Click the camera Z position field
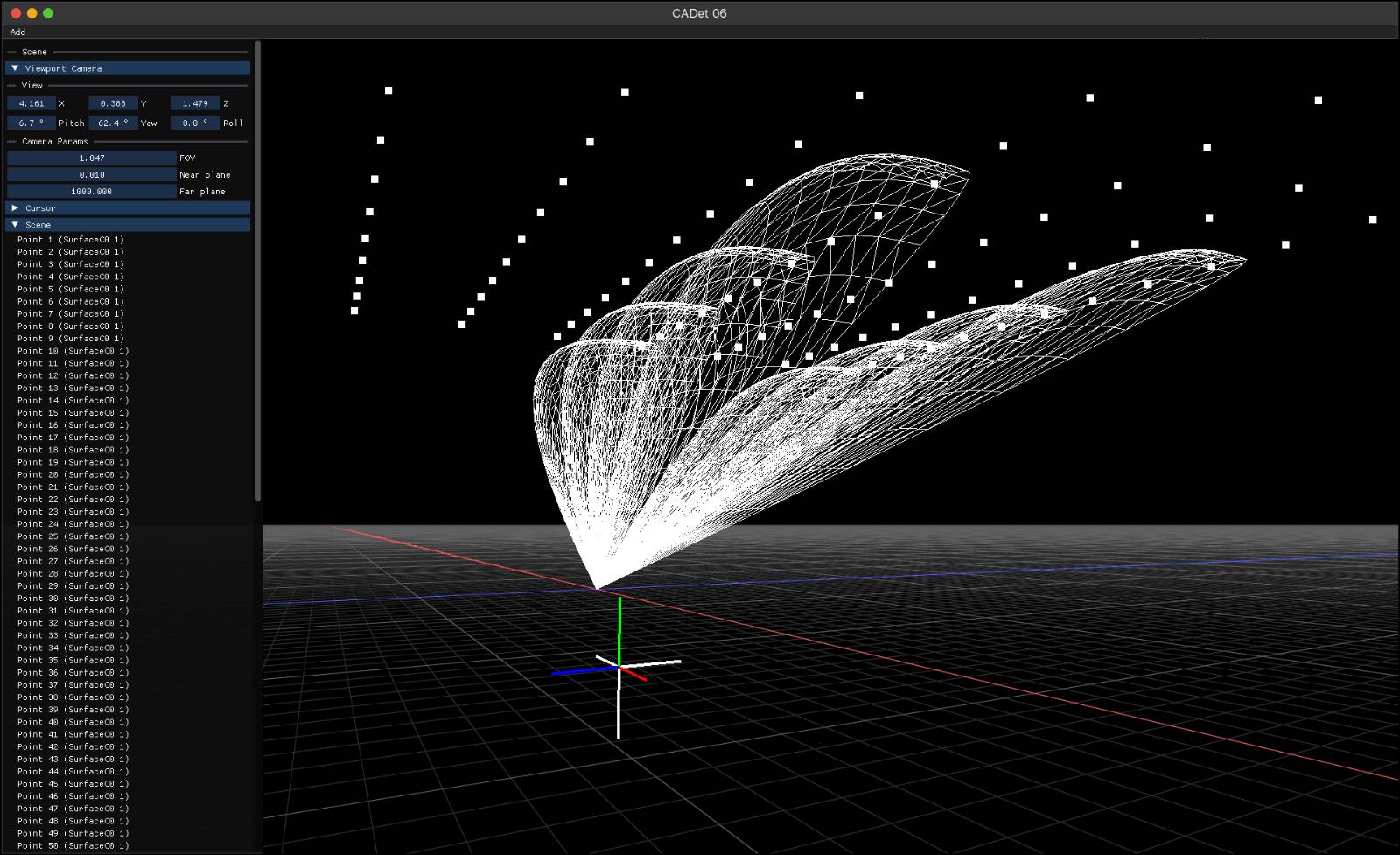This screenshot has width=1400, height=855. (x=195, y=103)
